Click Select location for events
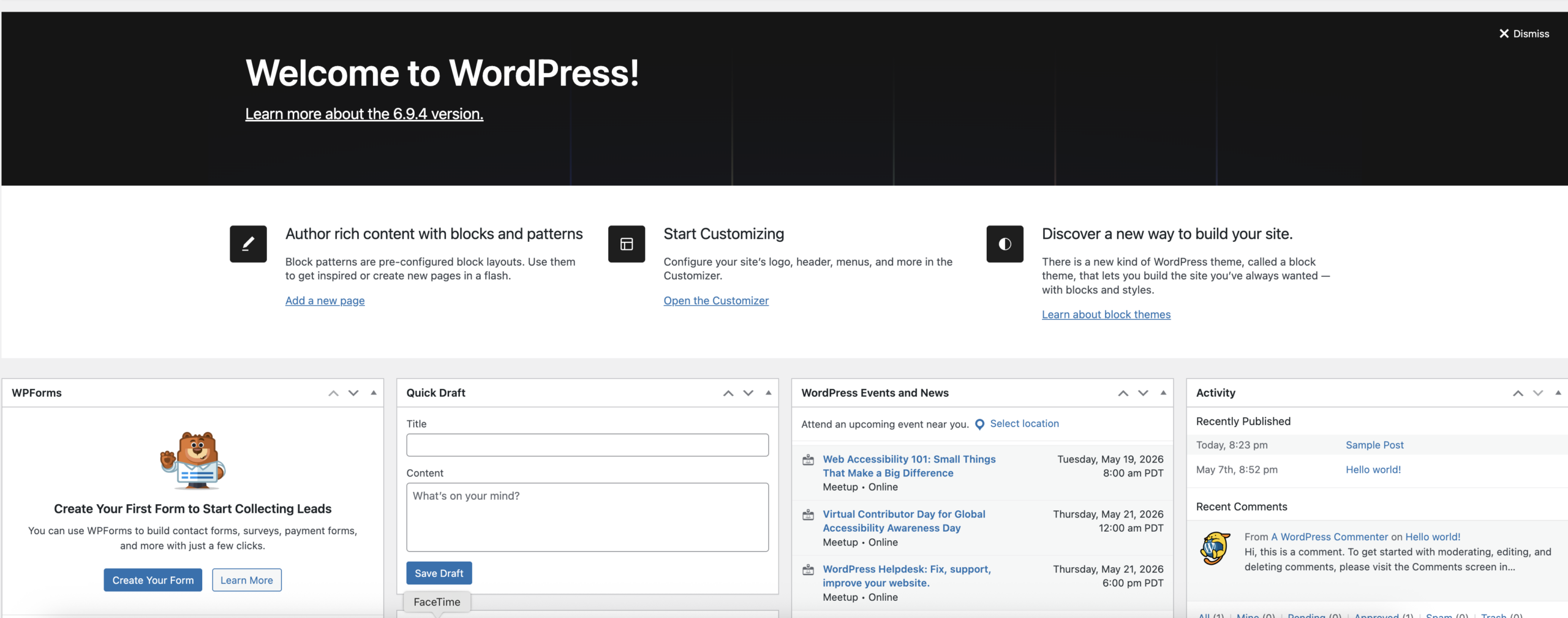Screen dimensions: 1568x618 [1024, 424]
